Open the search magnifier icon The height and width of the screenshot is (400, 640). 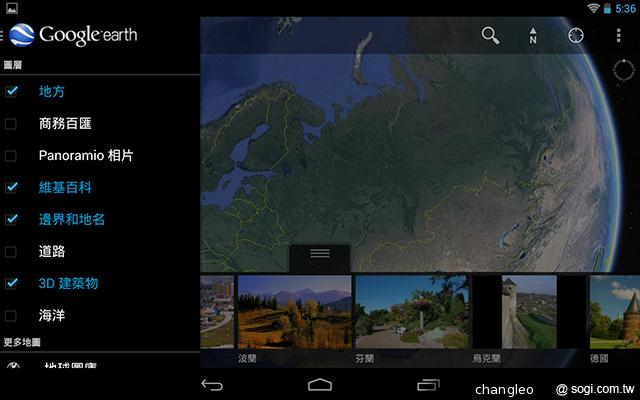pyautogui.click(x=490, y=36)
